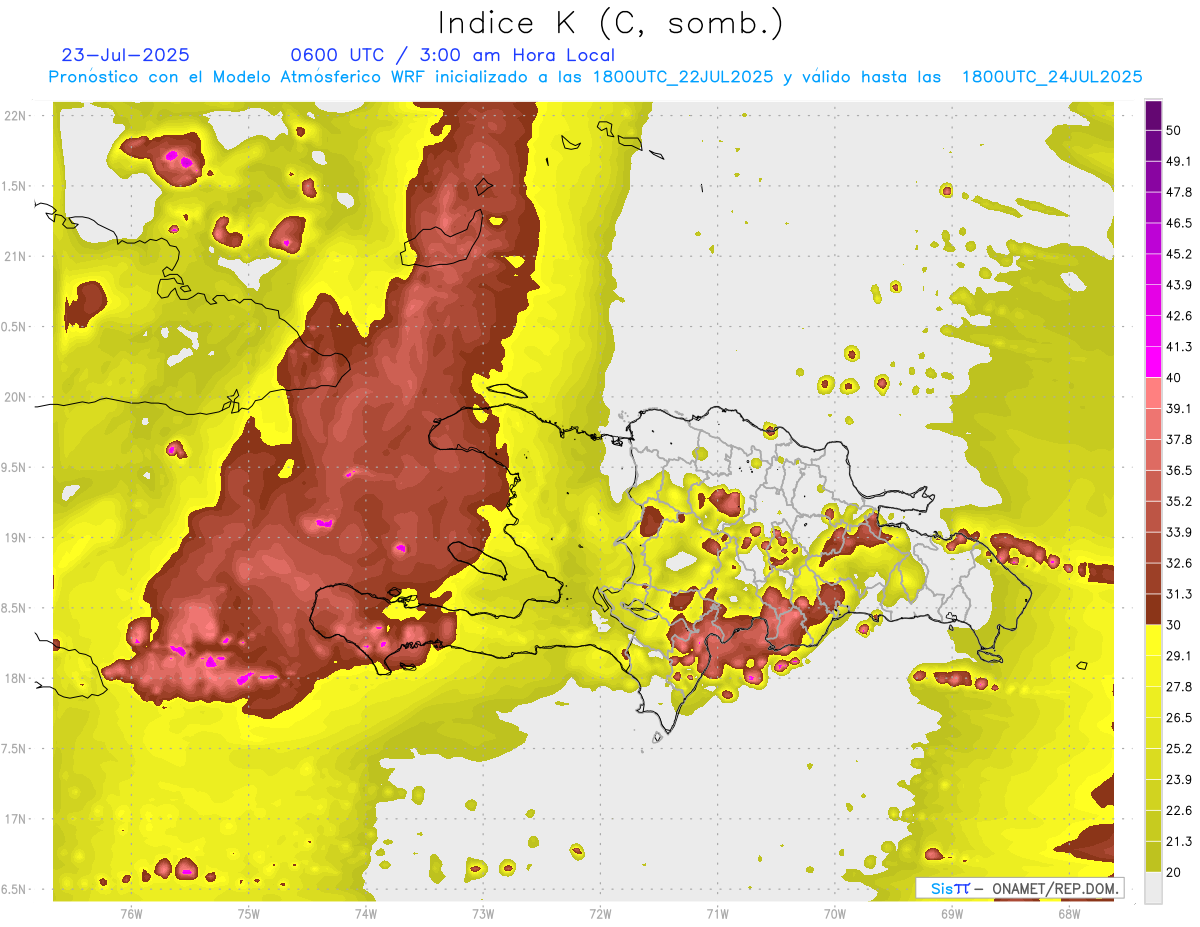Click the "31.3" color scale value
The image size is (1200, 927).
[x=1179, y=594]
